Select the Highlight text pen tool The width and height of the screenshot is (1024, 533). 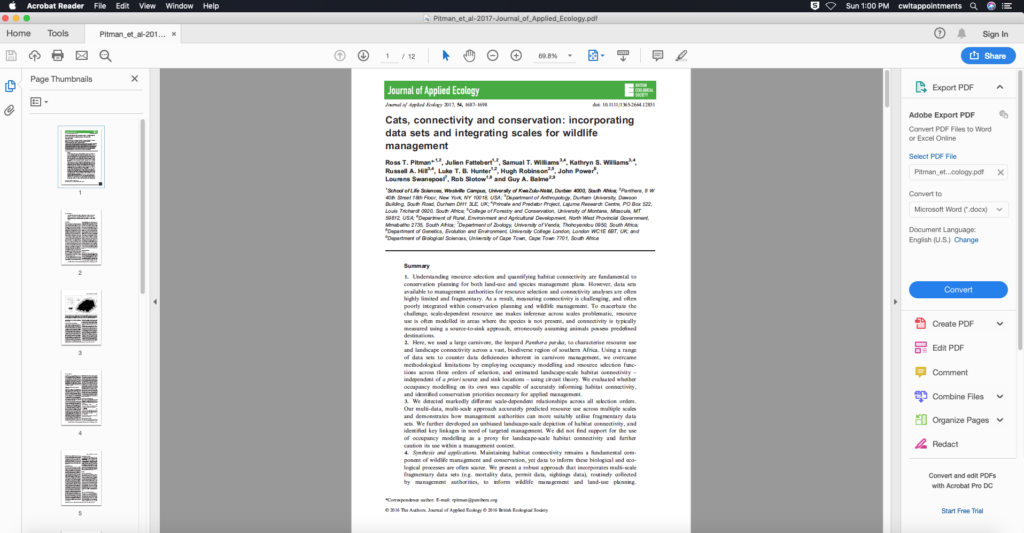[x=682, y=55]
